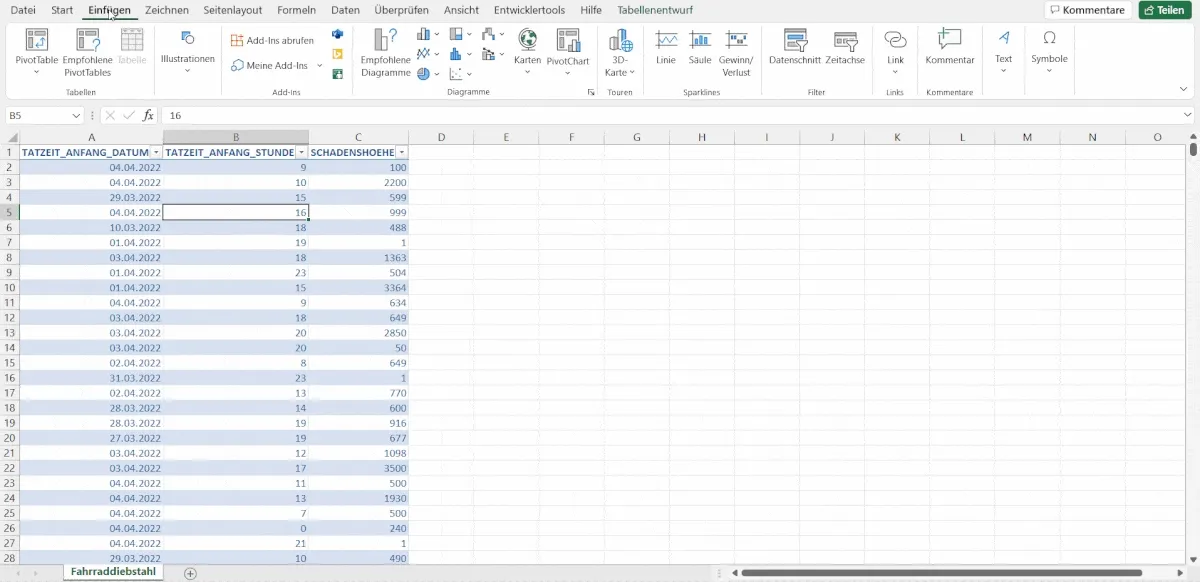1200x582 pixels.
Task: Open the Symbole menu
Action: pos(1049,52)
